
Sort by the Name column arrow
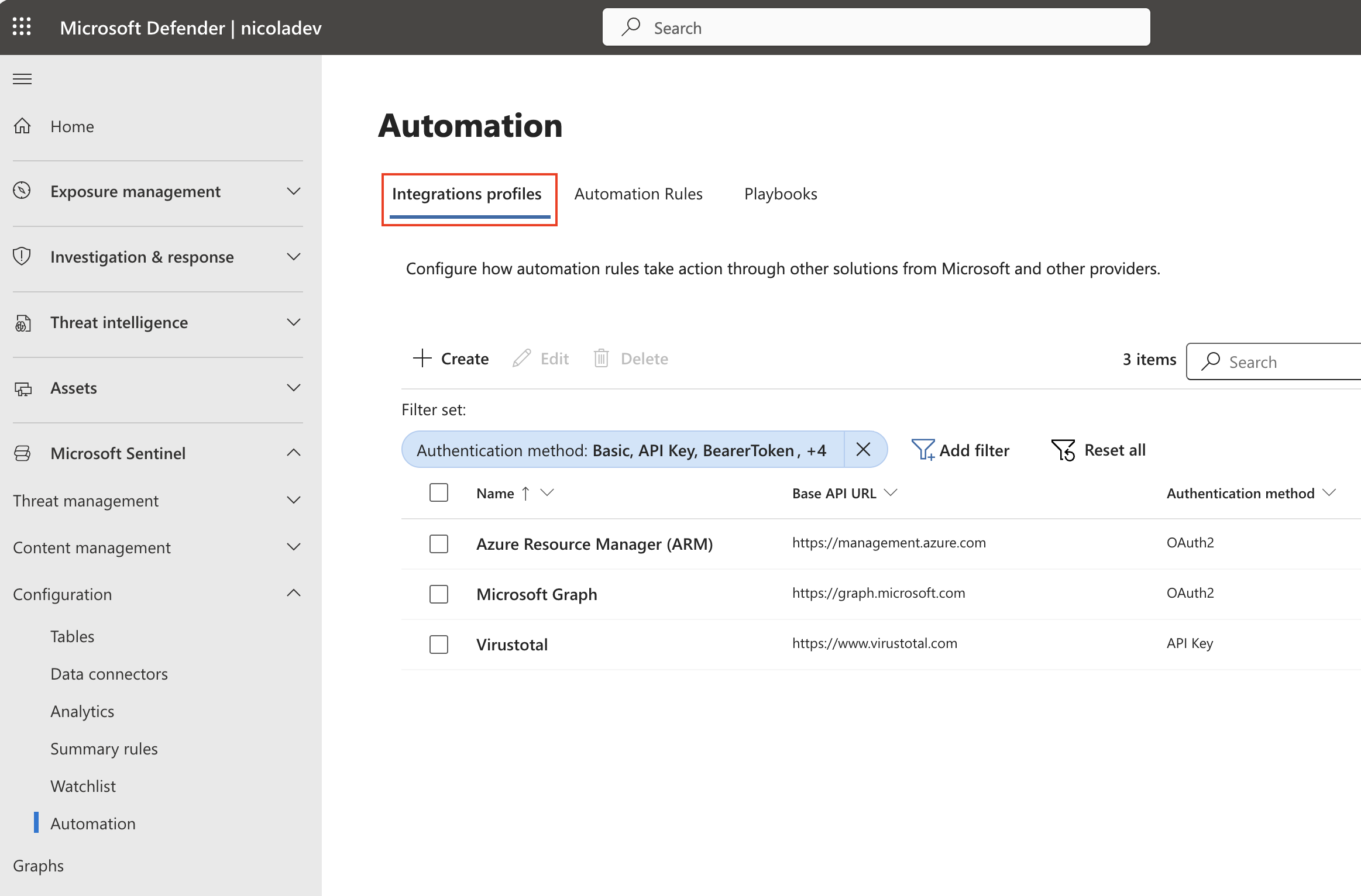click(525, 494)
